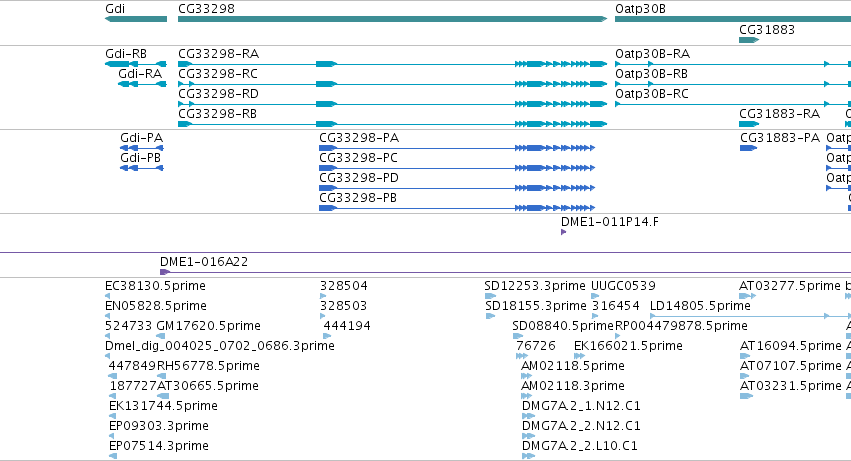Click the Gdi-PB protein label
Viewport: 851px width, 461px height.
(141, 158)
